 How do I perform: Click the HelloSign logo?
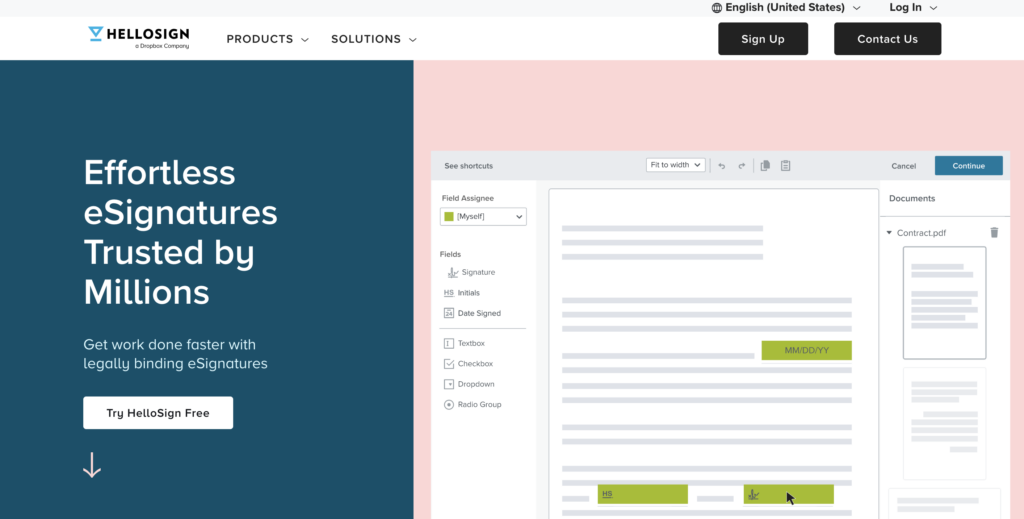tap(138, 38)
